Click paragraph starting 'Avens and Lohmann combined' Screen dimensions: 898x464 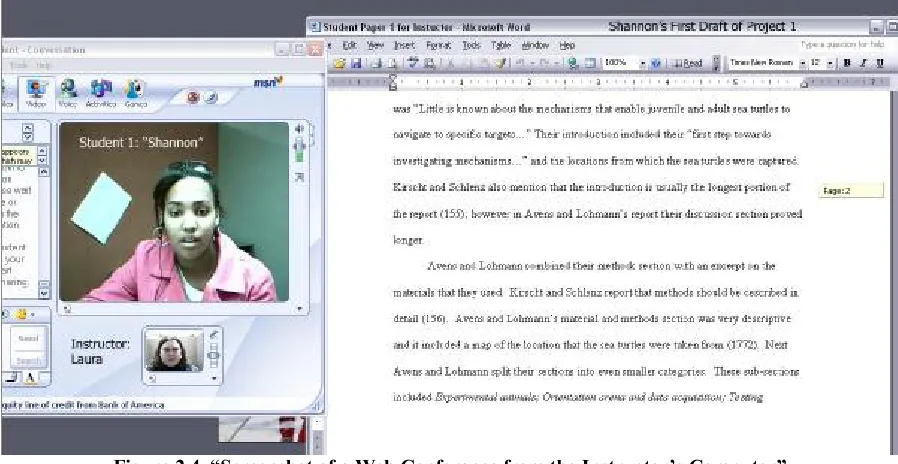[601, 266]
